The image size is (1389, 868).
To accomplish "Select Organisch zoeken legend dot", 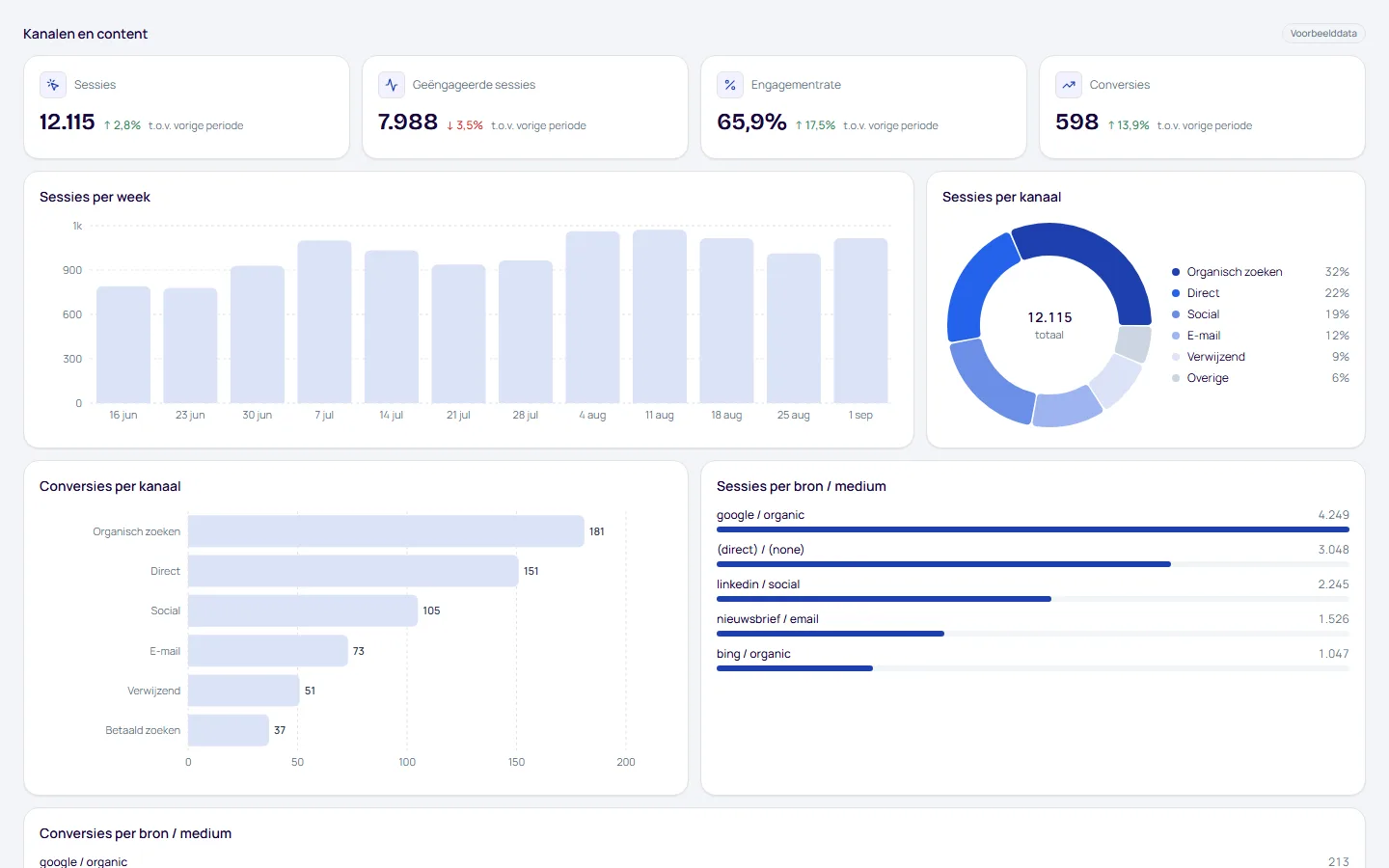I will click(x=1176, y=272).
